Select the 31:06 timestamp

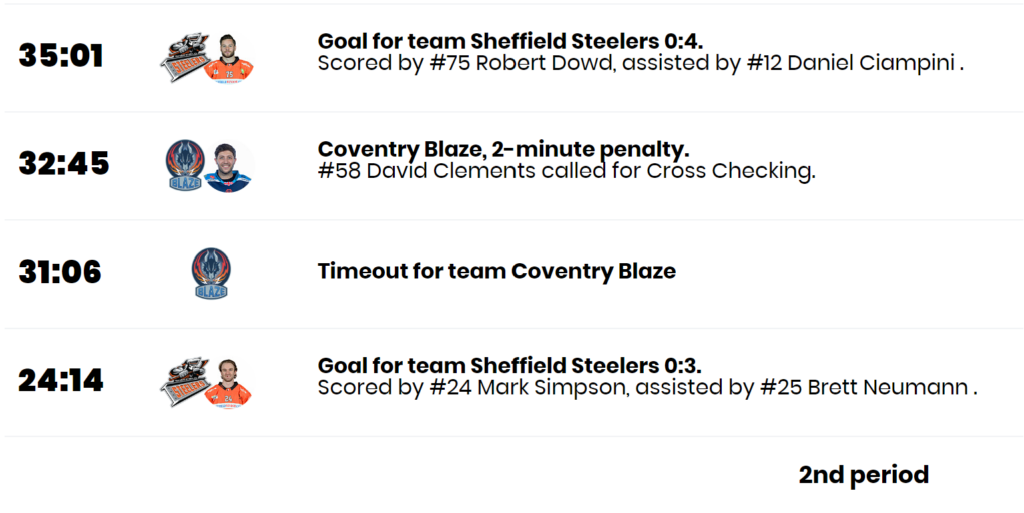60,272
